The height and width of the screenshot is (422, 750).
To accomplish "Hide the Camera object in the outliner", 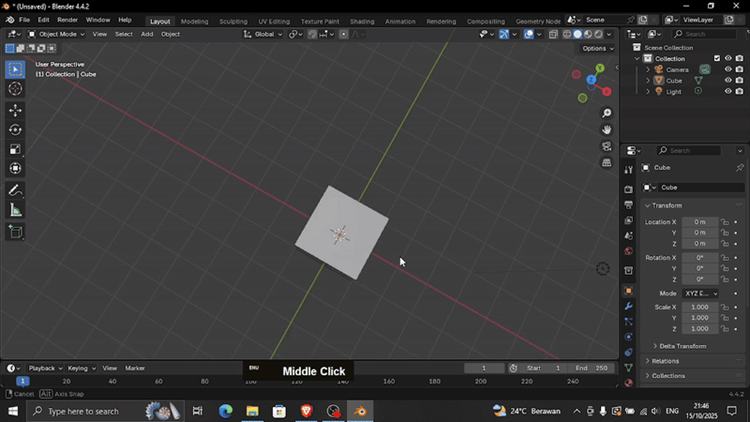I will tap(727, 69).
